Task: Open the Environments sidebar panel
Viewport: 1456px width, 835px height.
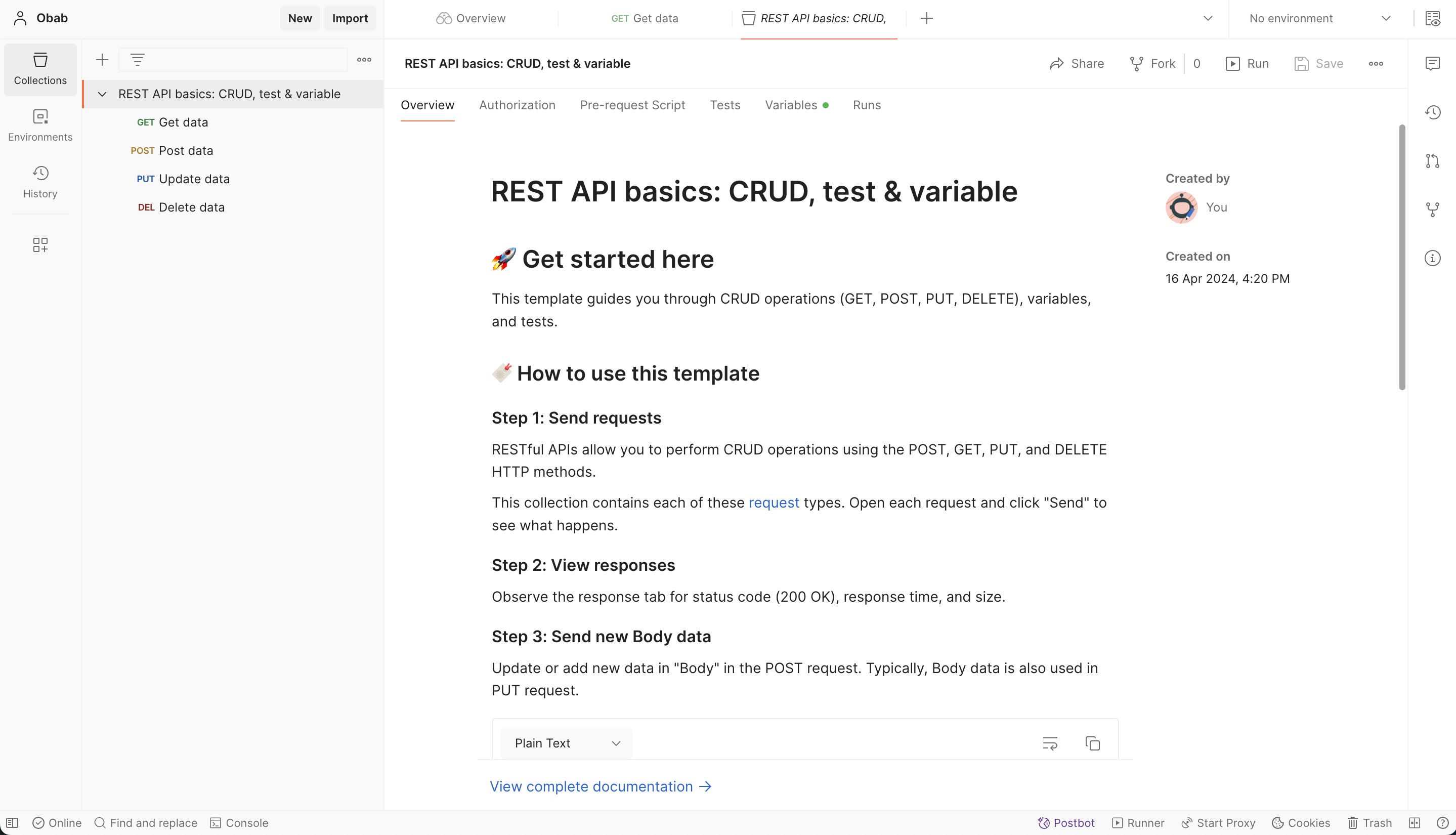Action: coord(40,126)
